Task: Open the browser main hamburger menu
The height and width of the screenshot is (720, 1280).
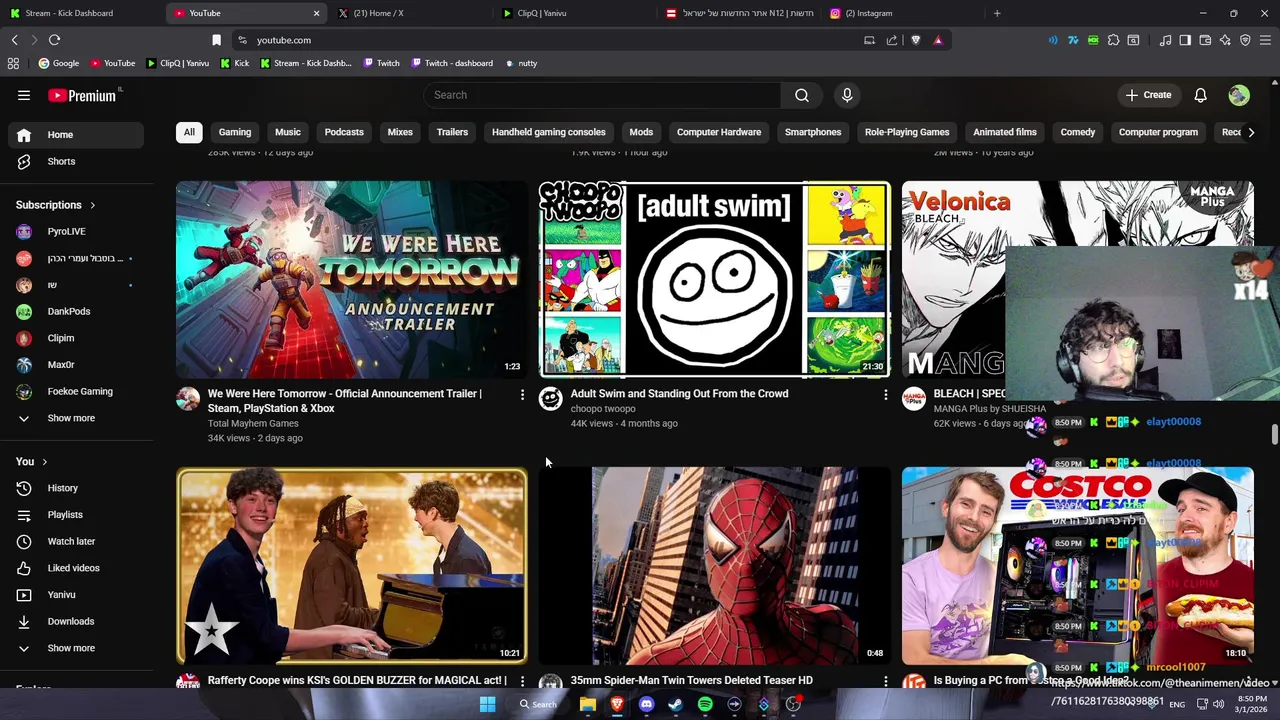Action: click(1265, 40)
